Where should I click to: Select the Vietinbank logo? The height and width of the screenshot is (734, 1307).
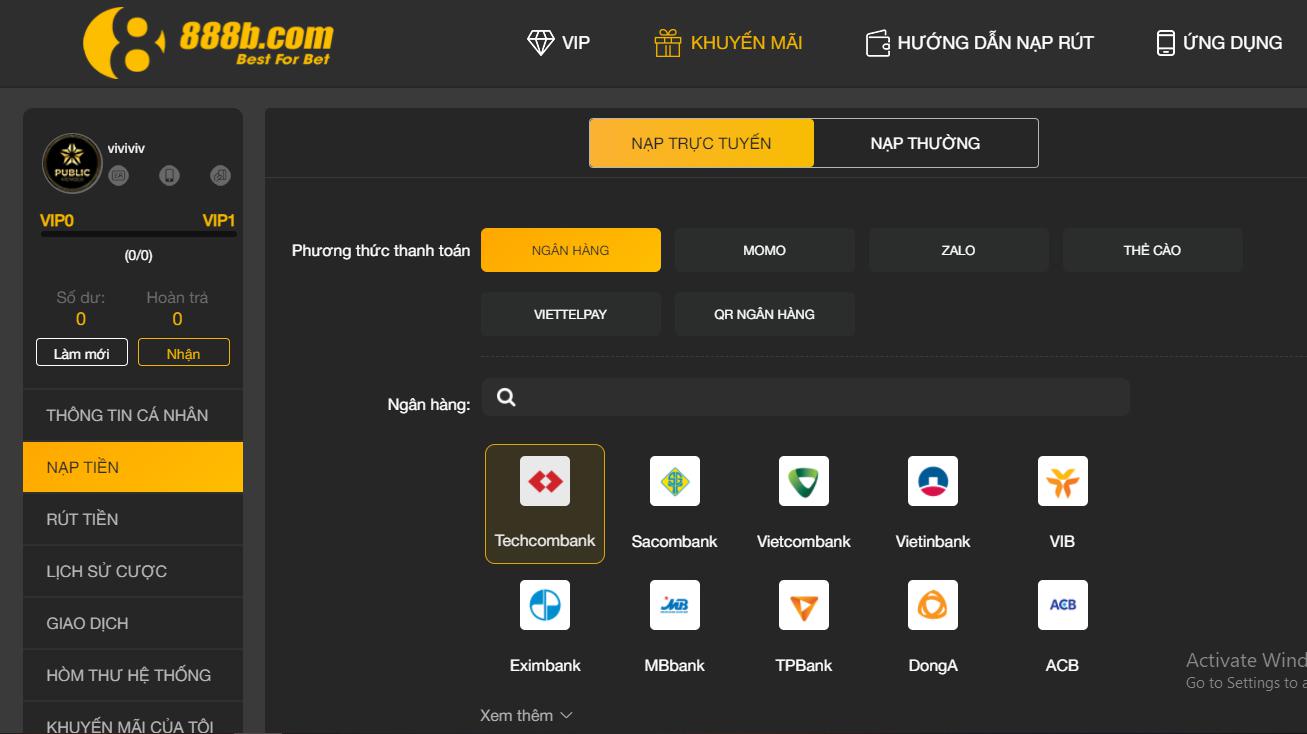click(933, 481)
